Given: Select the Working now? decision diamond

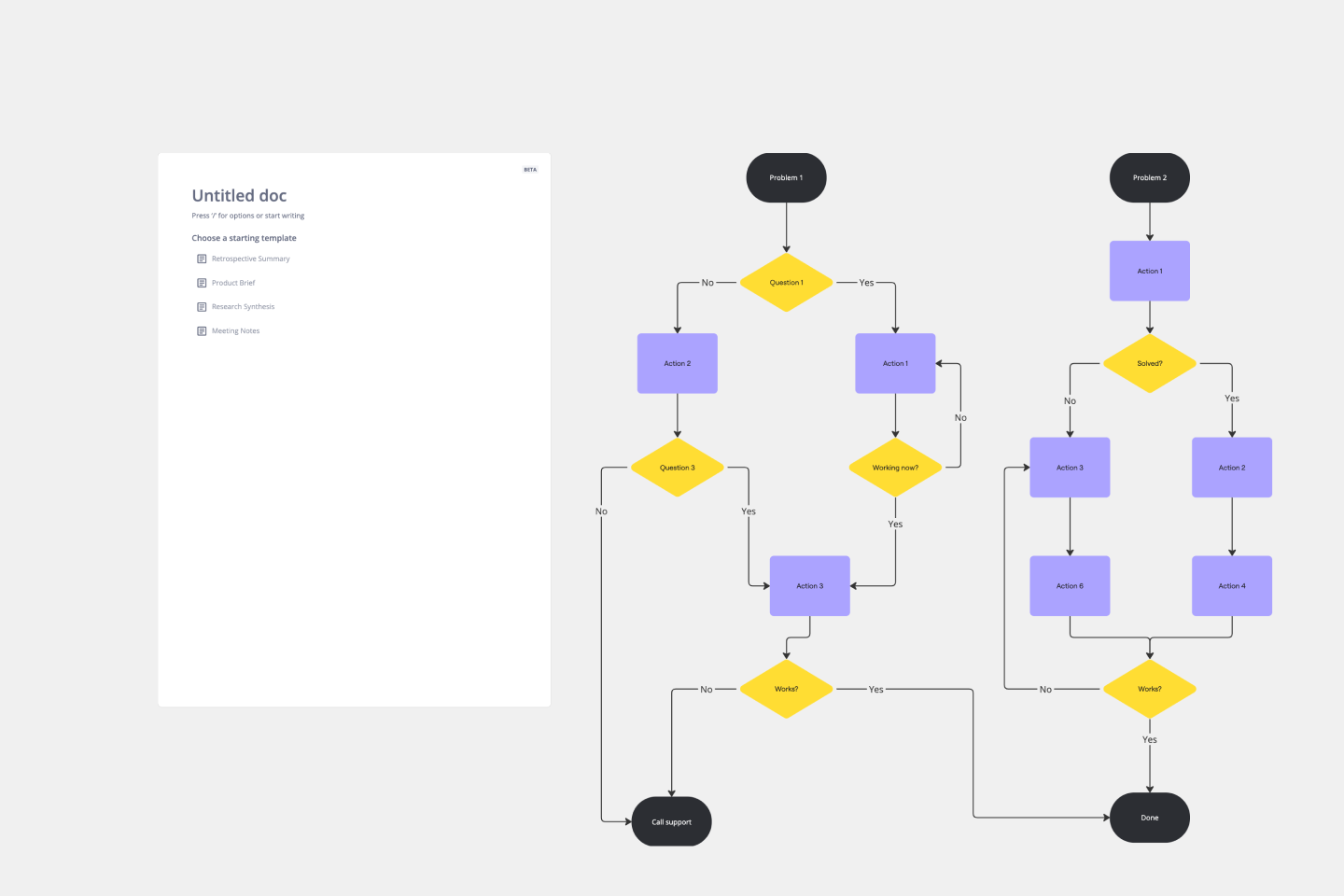Looking at the screenshot, I should click(x=894, y=468).
